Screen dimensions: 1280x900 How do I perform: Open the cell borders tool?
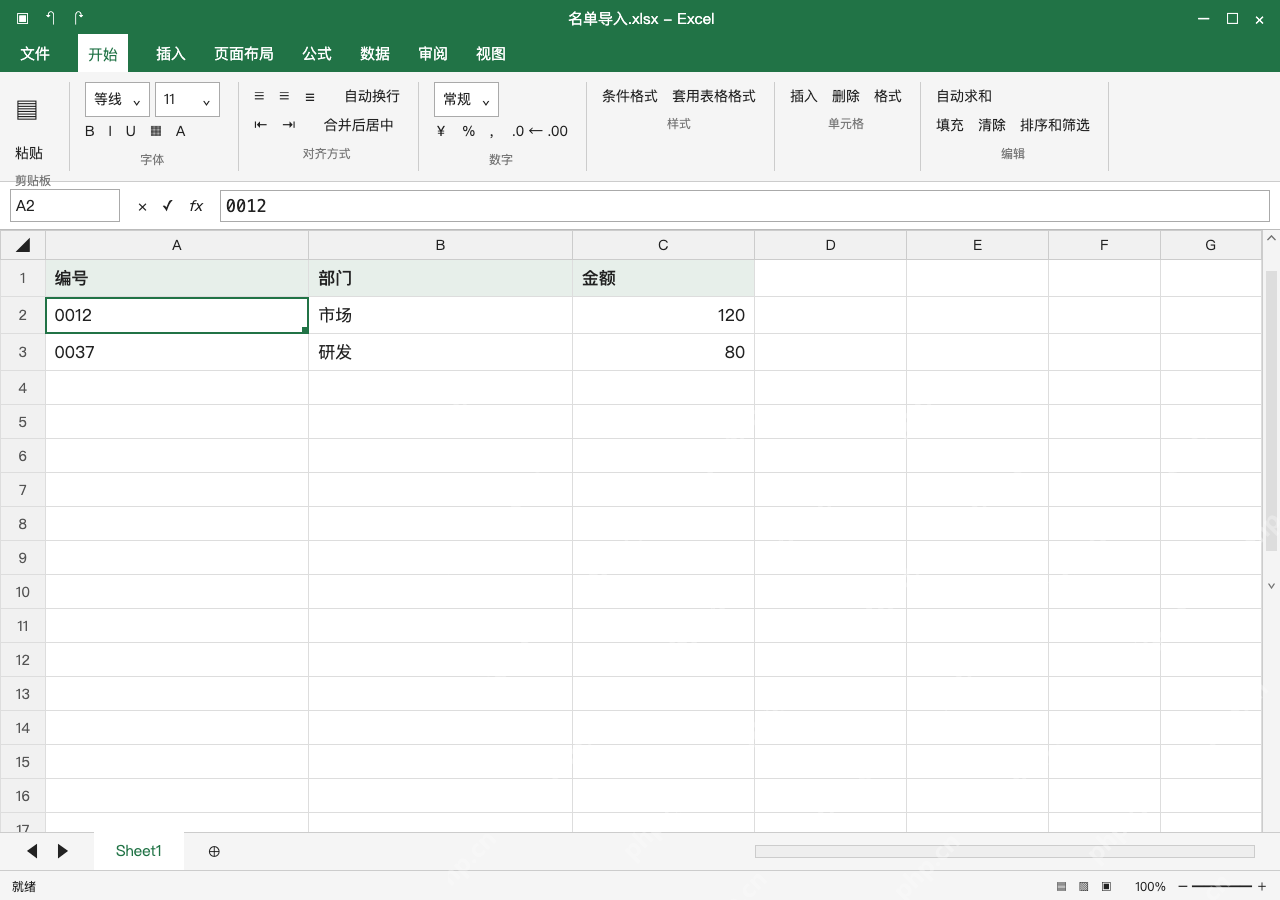click(156, 131)
